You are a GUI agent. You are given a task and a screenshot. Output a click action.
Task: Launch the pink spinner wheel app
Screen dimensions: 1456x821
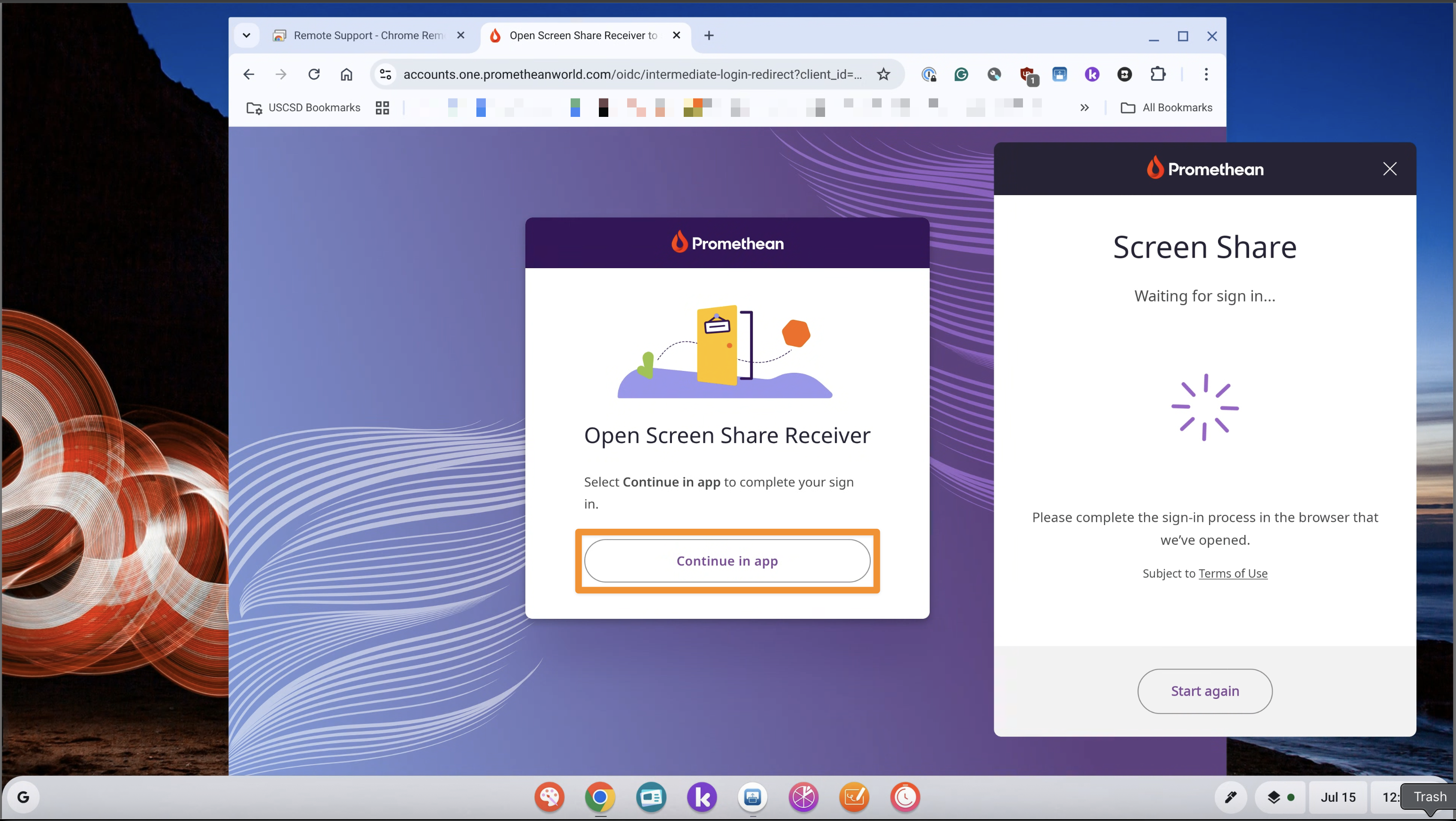pos(803,796)
